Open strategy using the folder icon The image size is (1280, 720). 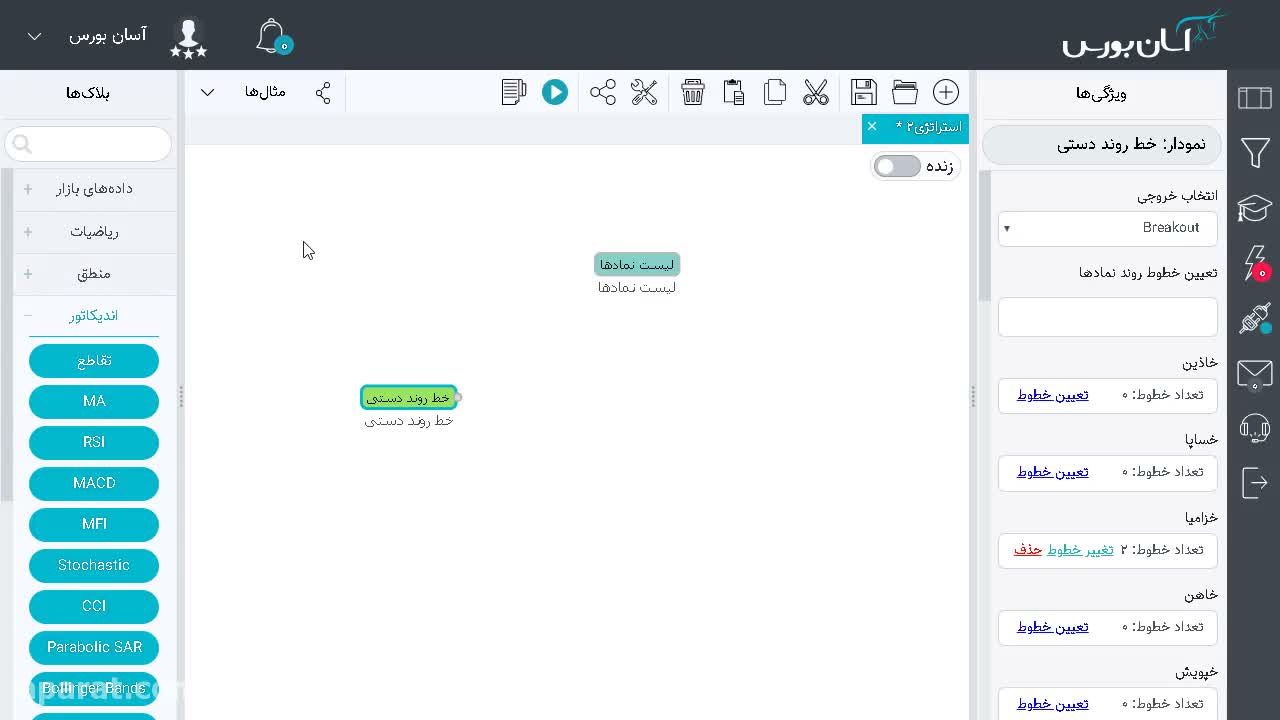coord(905,92)
